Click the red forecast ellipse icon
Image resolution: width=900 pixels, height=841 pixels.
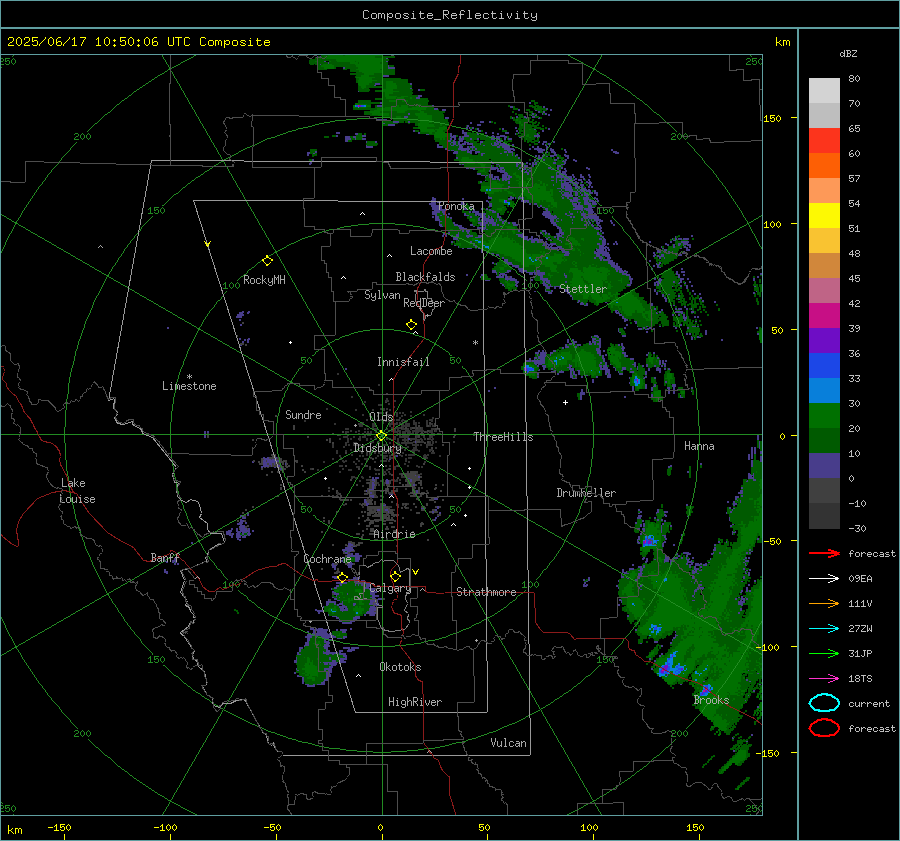(x=824, y=728)
